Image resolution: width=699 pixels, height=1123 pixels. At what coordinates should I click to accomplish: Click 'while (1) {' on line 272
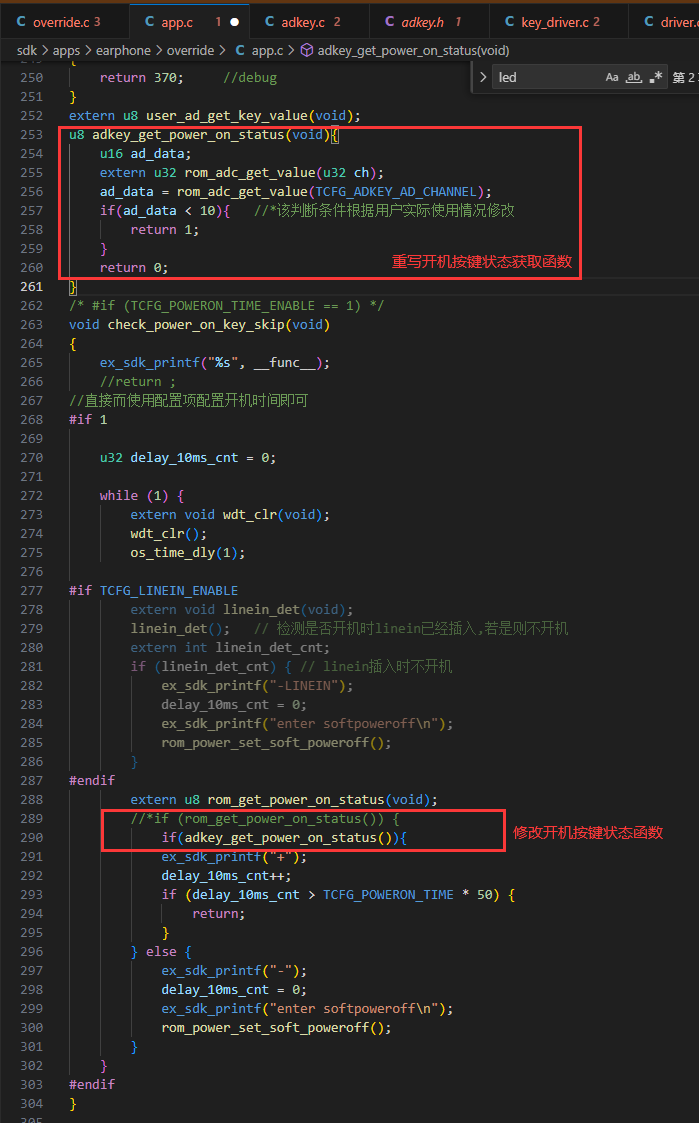click(x=142, y=496)
